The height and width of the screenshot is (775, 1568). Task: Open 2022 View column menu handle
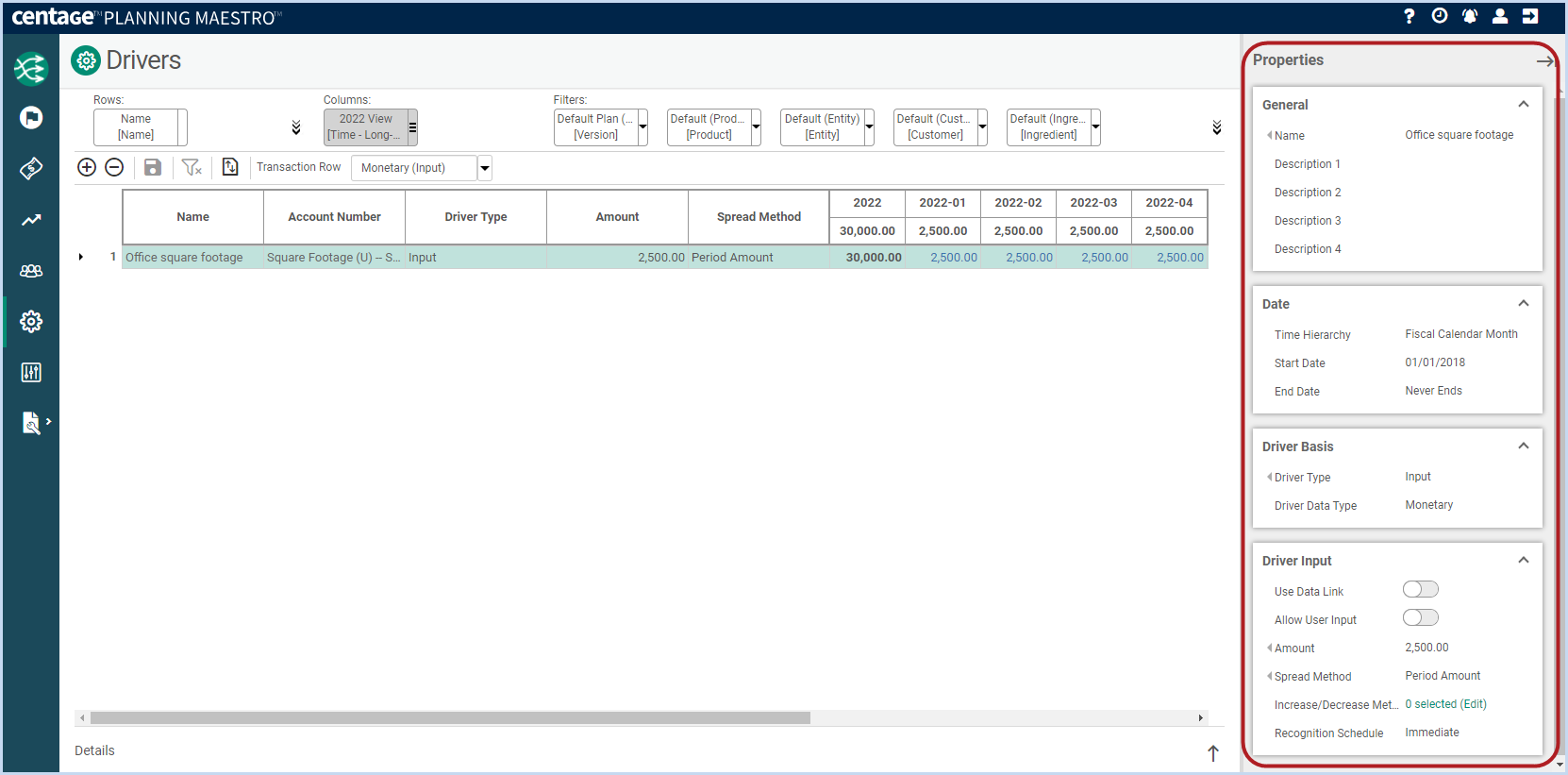click(413, 126)
